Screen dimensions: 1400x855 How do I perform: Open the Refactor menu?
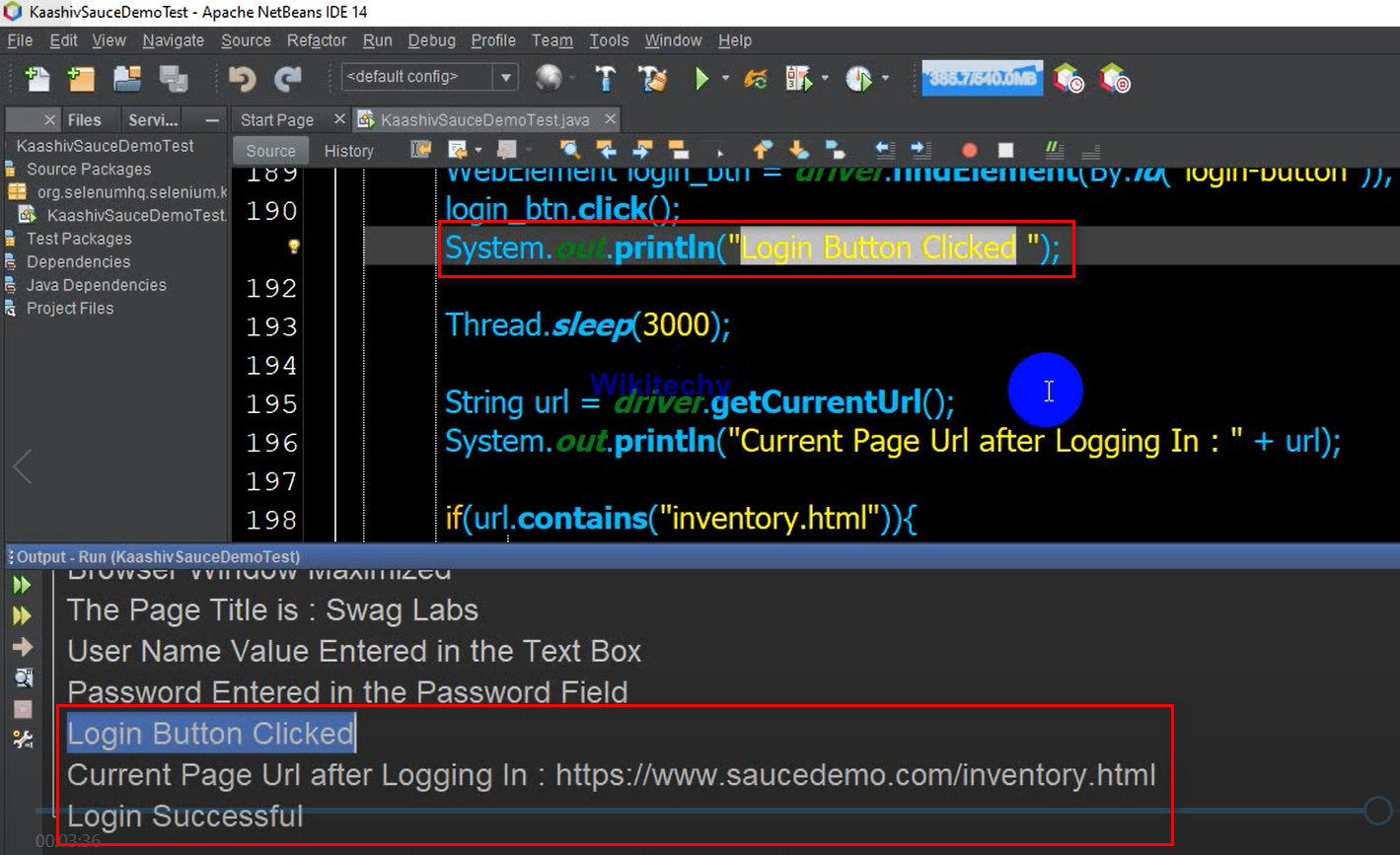click(316, 40)
